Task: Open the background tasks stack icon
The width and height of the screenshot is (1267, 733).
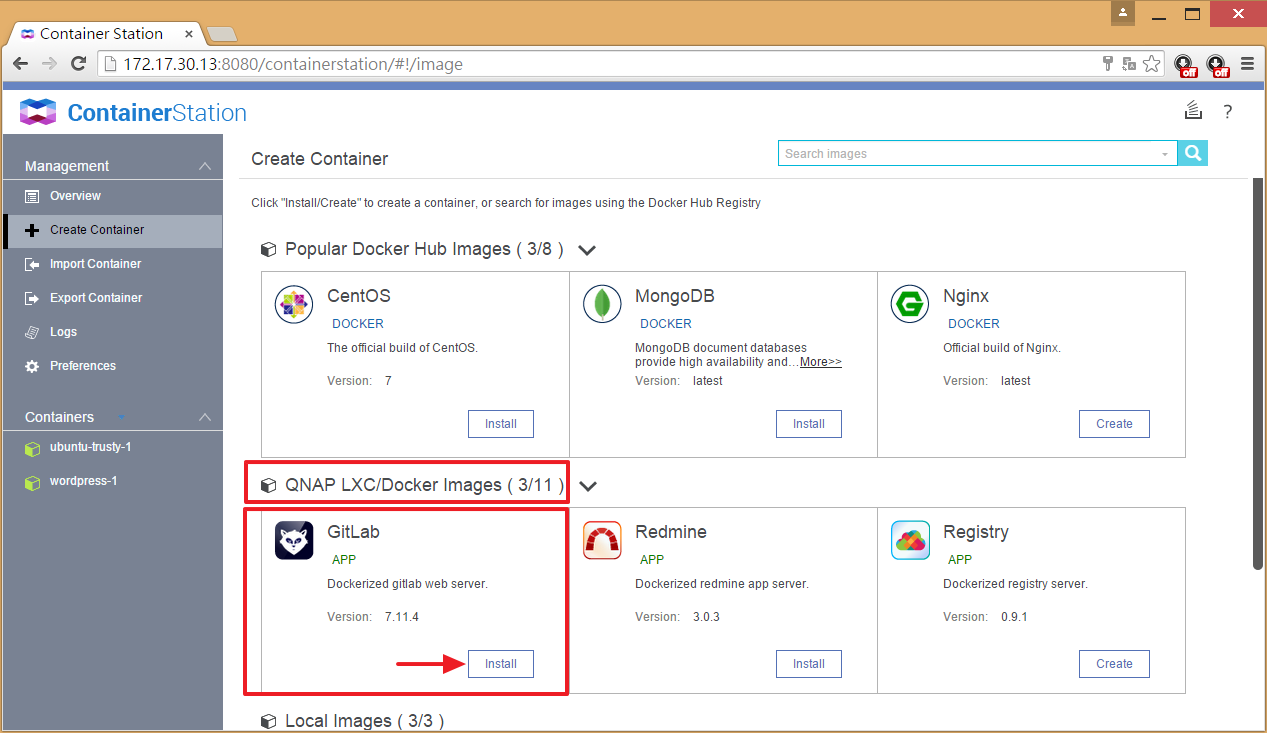Action: [1192, 111]
